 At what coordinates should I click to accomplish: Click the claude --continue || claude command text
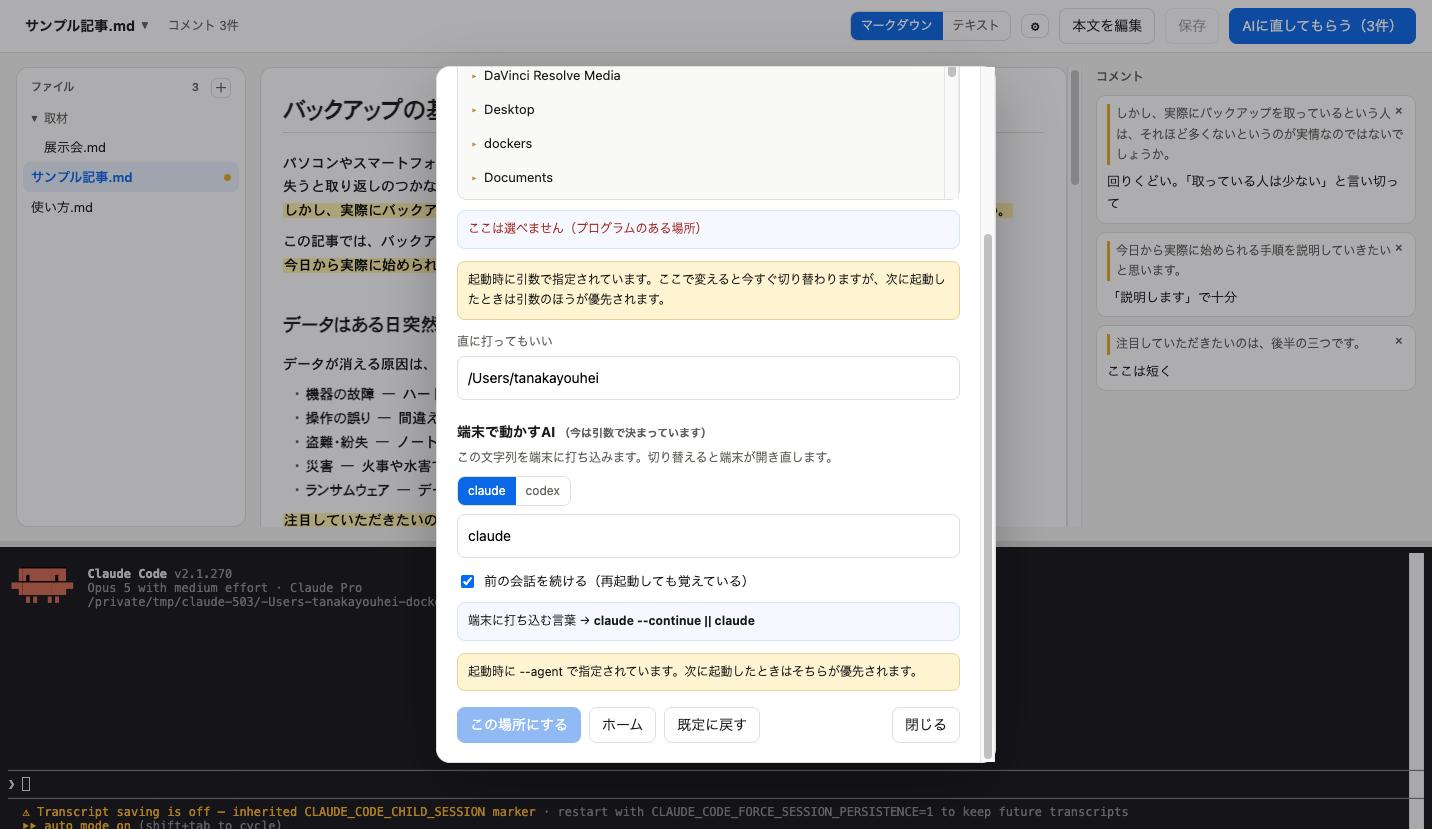pyautogui.click(x=674, y=621)
